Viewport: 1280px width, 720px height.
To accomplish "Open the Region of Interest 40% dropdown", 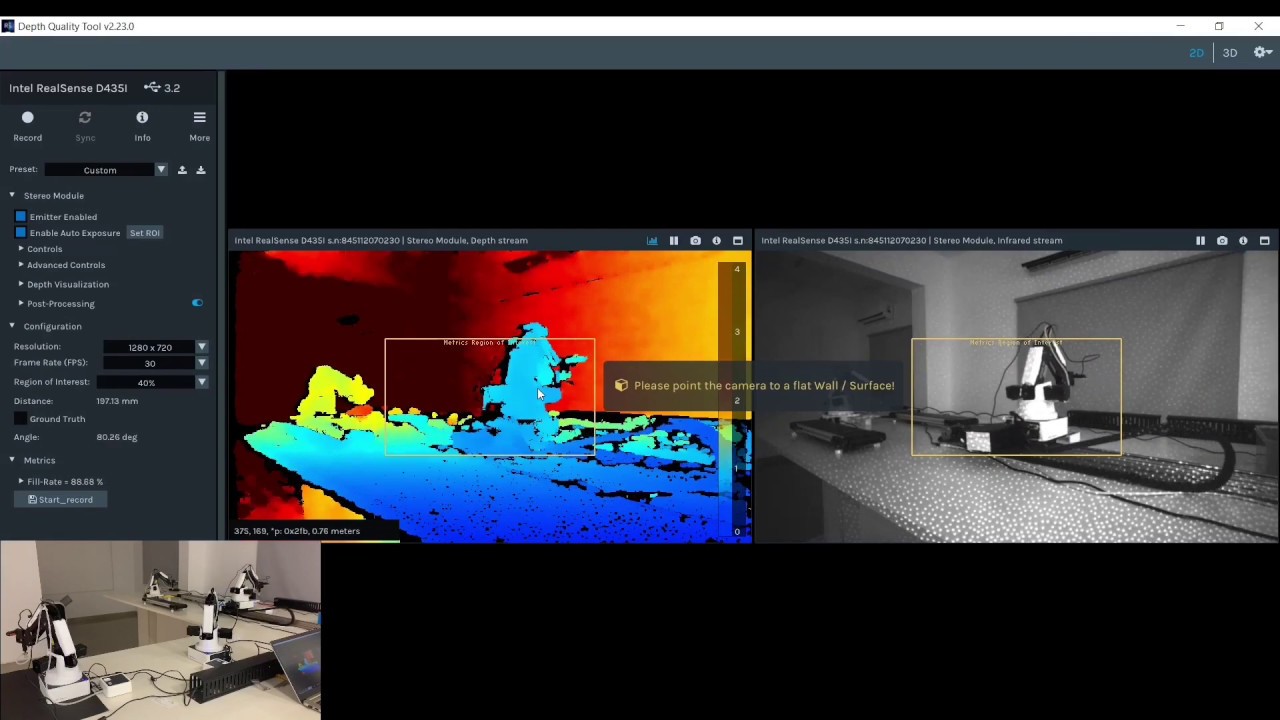I will [155, 382].
